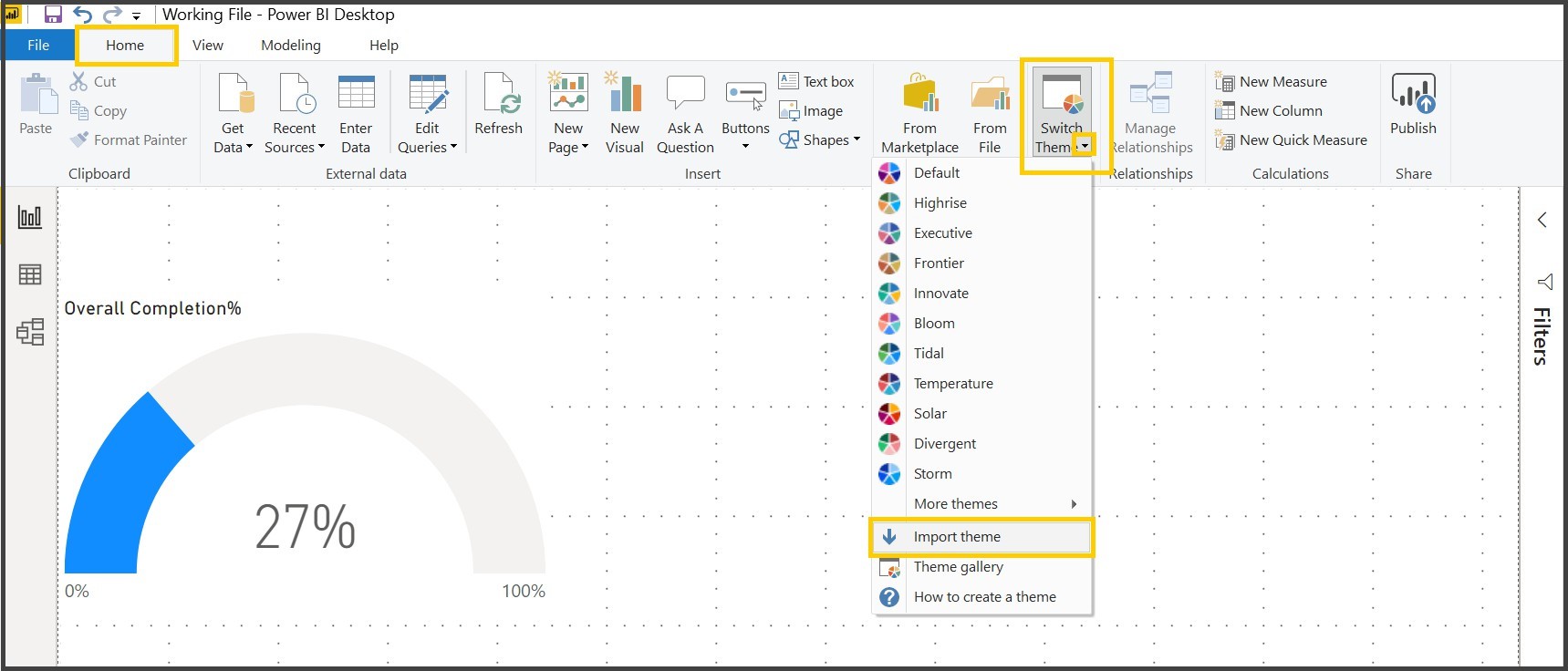Create a New Column
The image size is (1568, 671).
(1269, 110)
